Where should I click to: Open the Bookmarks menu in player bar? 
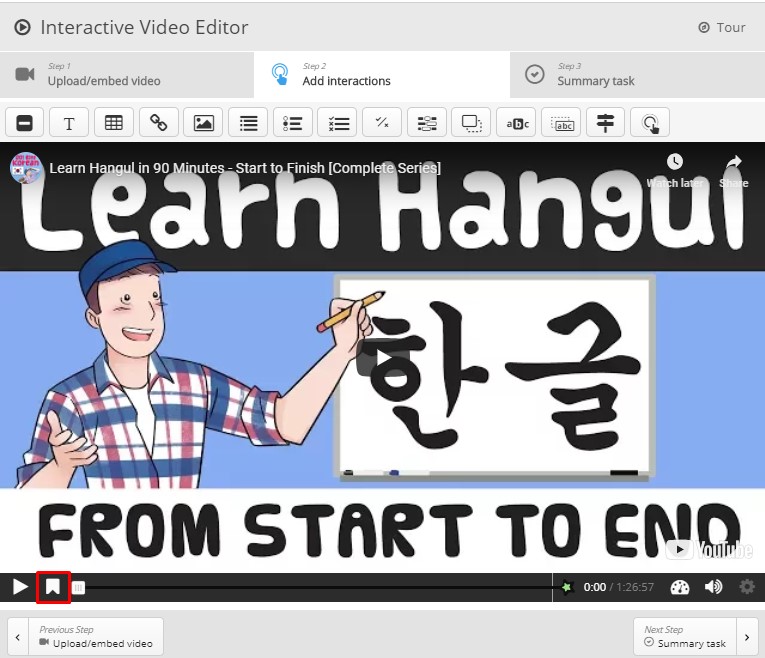pos(53,587)
